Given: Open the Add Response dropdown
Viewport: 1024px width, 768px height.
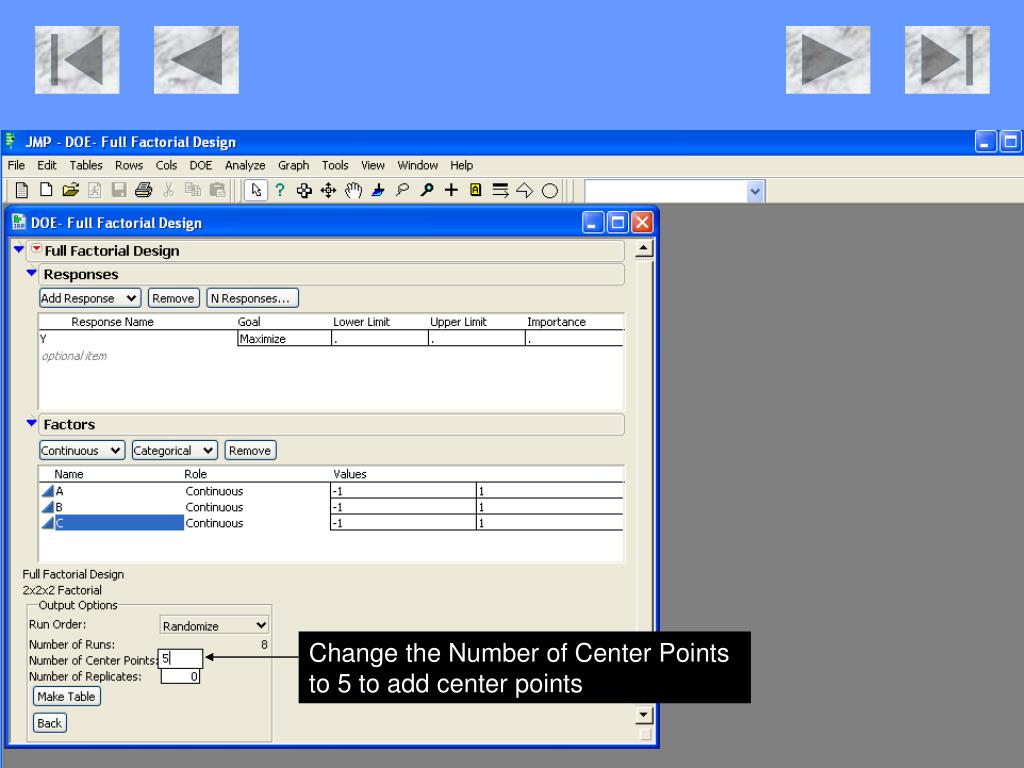Looking at the screenshot, I should 90,298.
